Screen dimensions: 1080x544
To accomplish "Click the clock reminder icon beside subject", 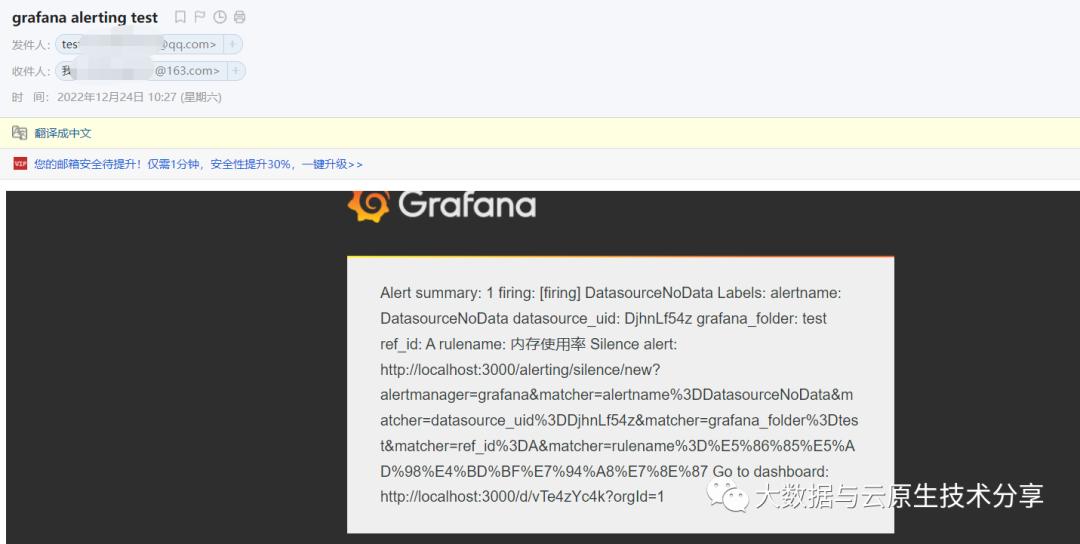I will 220,17.
